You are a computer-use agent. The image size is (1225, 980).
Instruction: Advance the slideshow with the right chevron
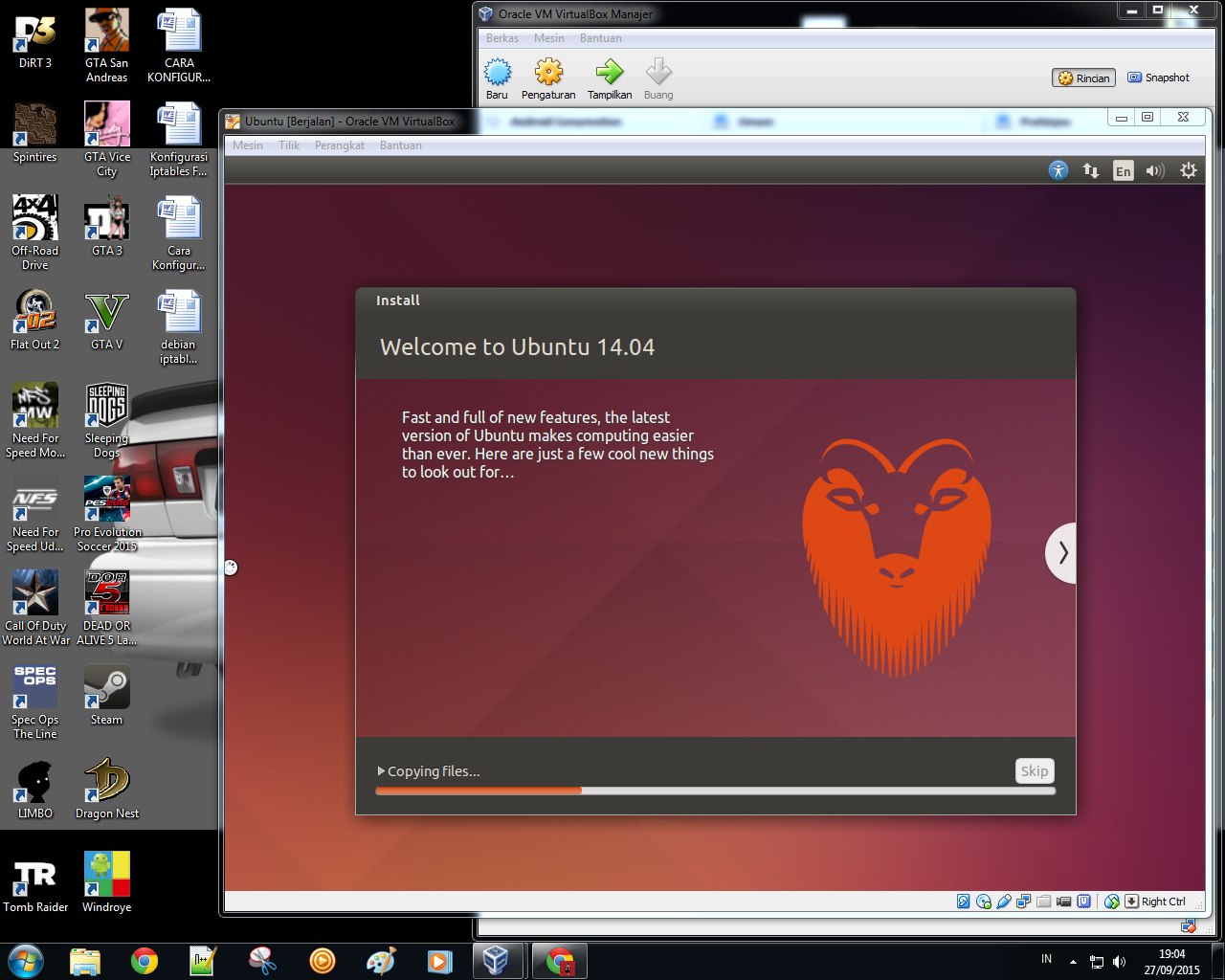pyautogui.click(x=1061, y=552)
